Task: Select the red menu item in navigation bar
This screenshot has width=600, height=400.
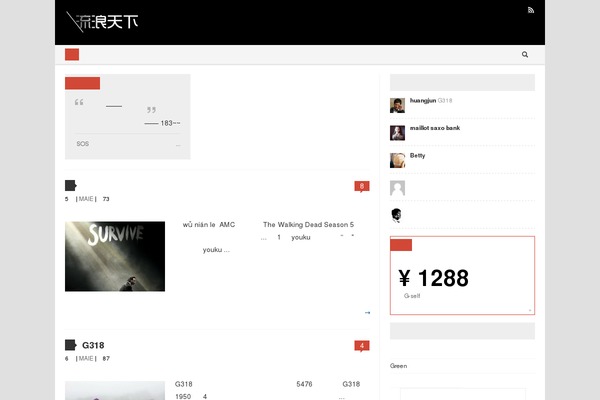Action: pyautogui.click(x=72, y=55)
